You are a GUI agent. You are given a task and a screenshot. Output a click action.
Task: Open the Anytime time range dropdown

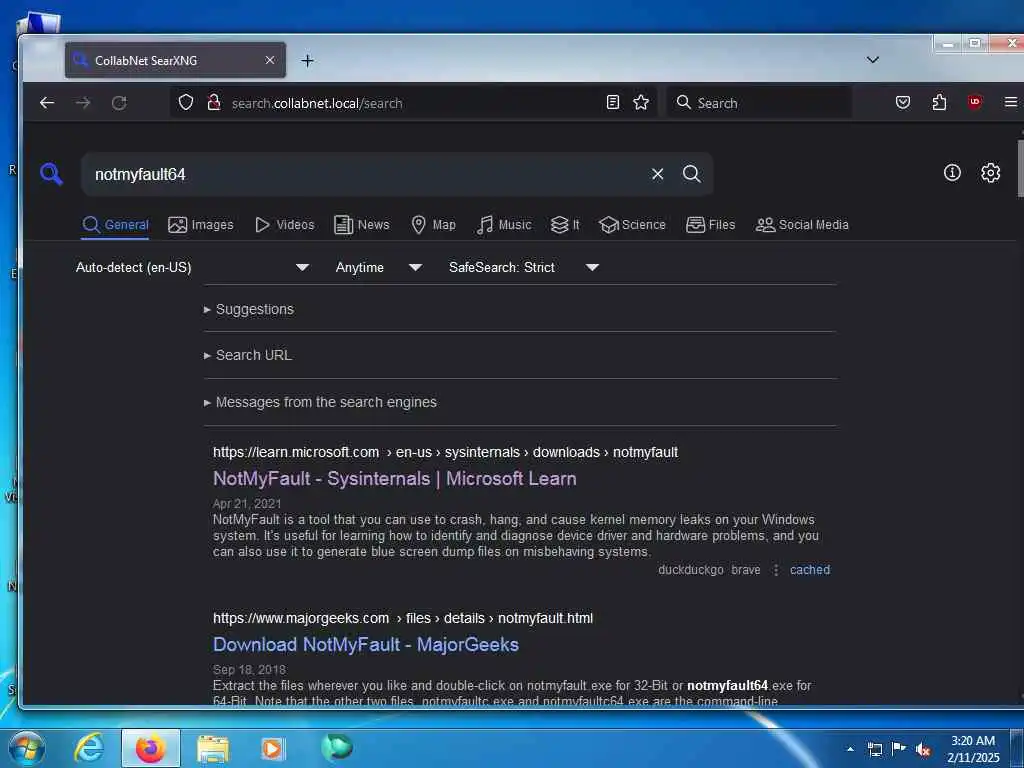[x=379, y=267]
